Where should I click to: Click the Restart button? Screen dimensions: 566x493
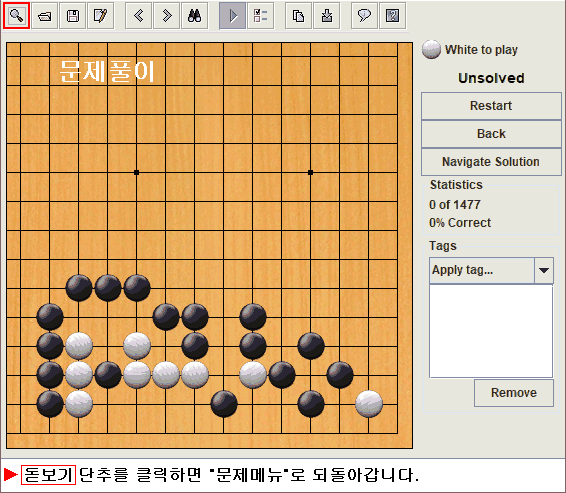click(491, 106)
